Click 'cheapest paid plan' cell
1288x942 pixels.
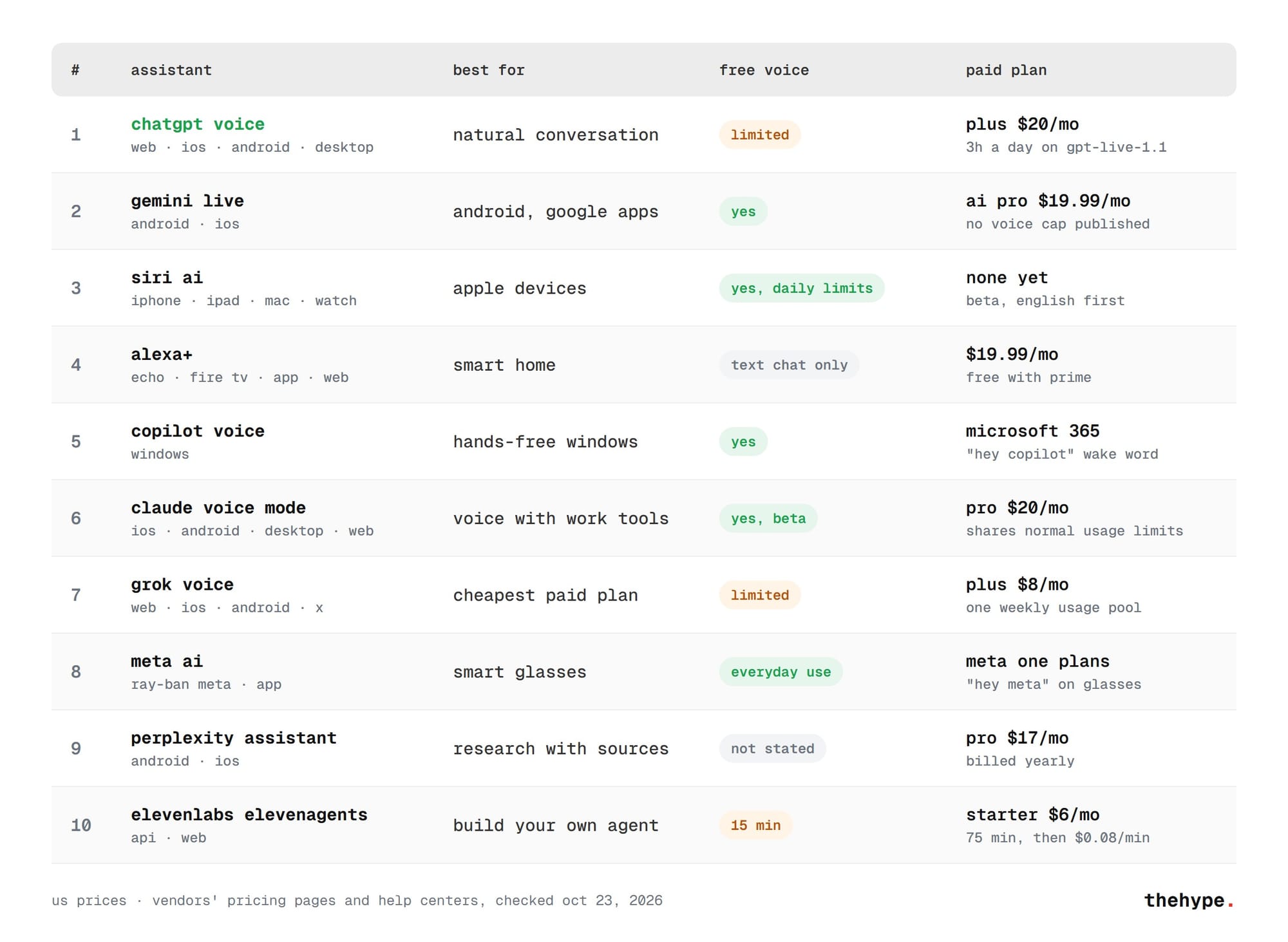pyautogui.click(x=545, y=595)
